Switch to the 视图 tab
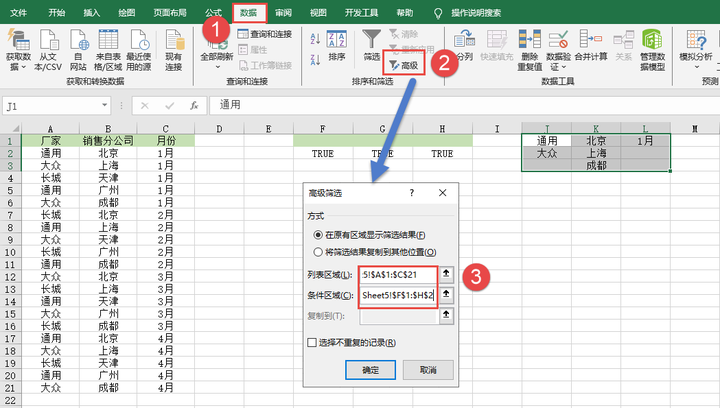 (318, 13)
